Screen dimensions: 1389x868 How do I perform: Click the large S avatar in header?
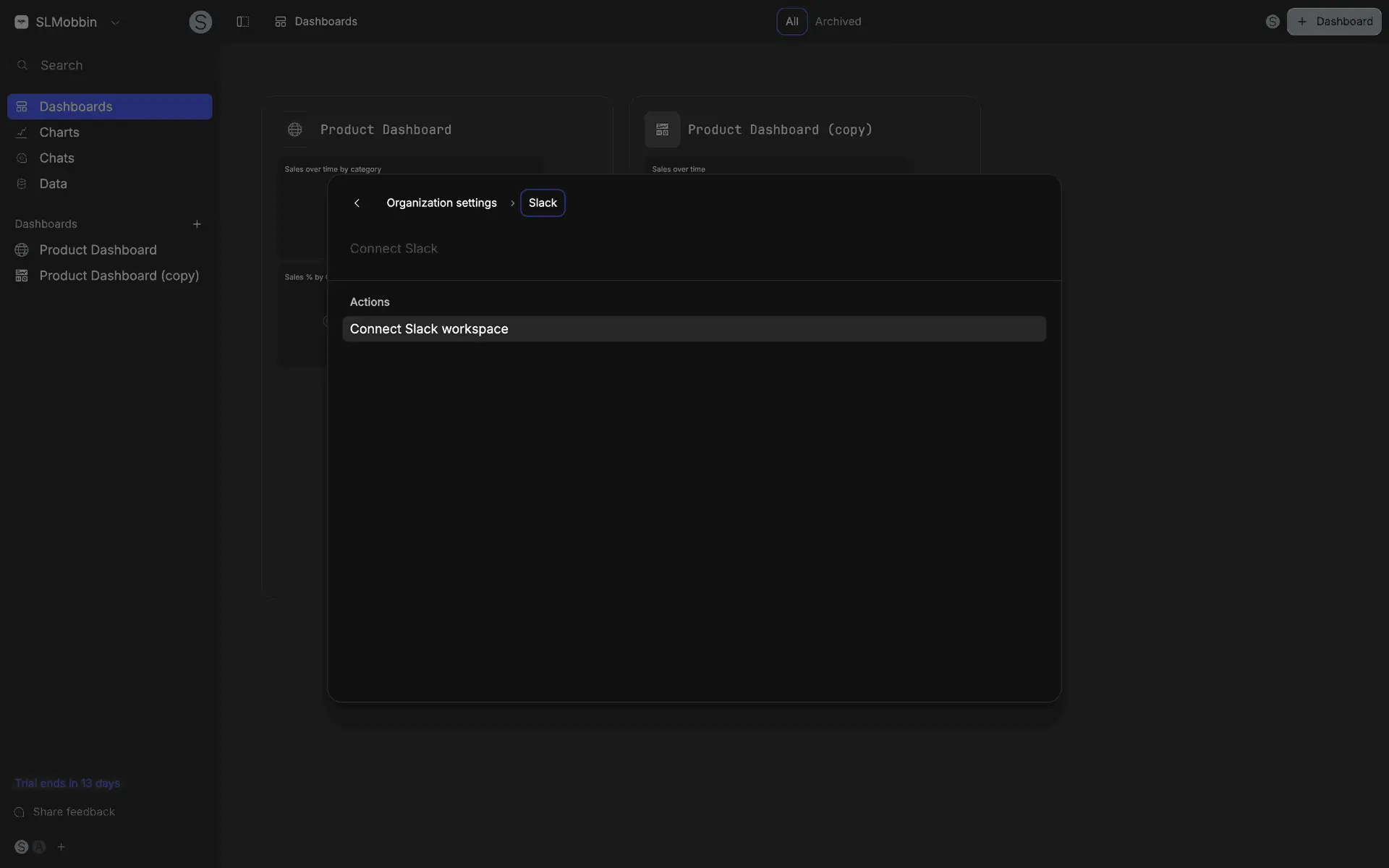coord(200,22)
